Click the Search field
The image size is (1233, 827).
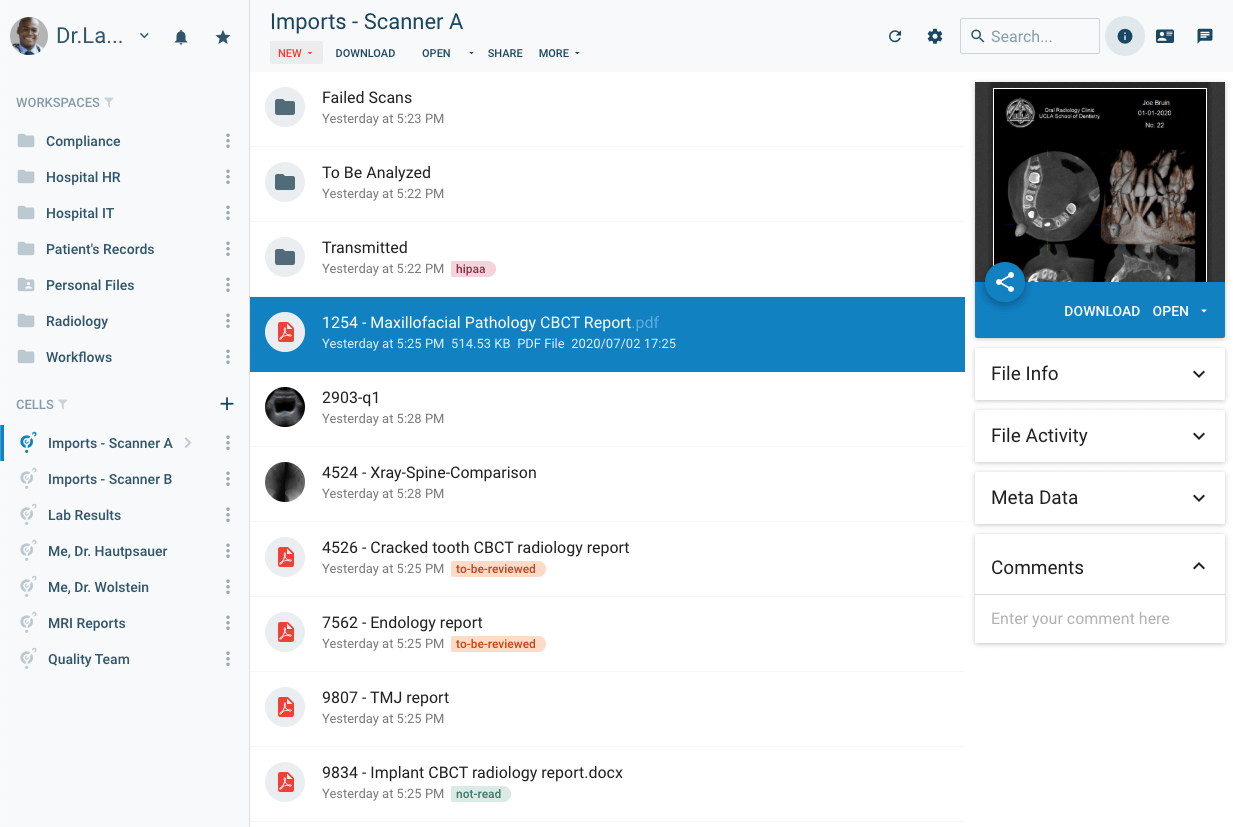tap(1030, 36)
